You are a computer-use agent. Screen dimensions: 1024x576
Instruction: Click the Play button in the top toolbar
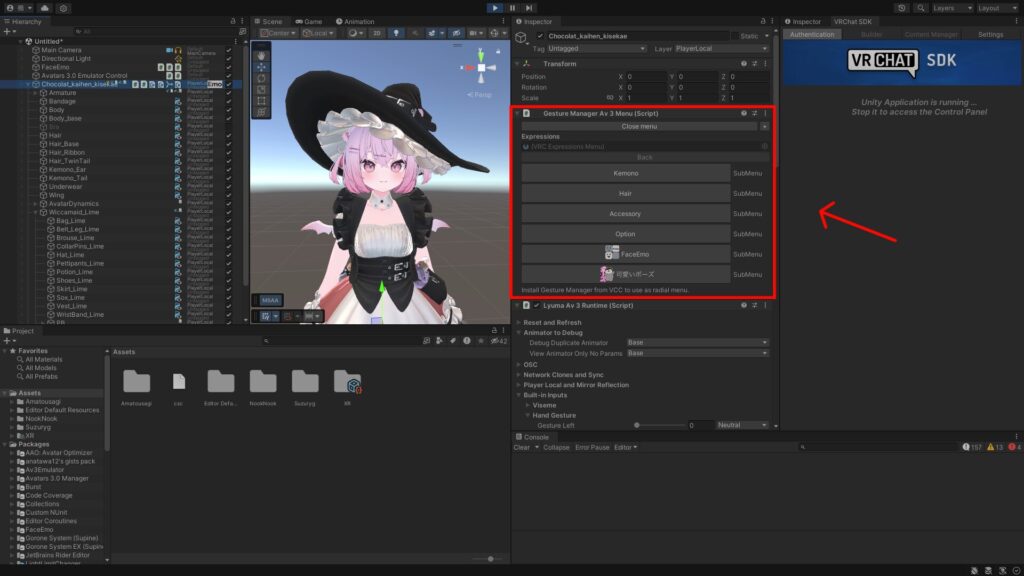(x=495, y=7)
